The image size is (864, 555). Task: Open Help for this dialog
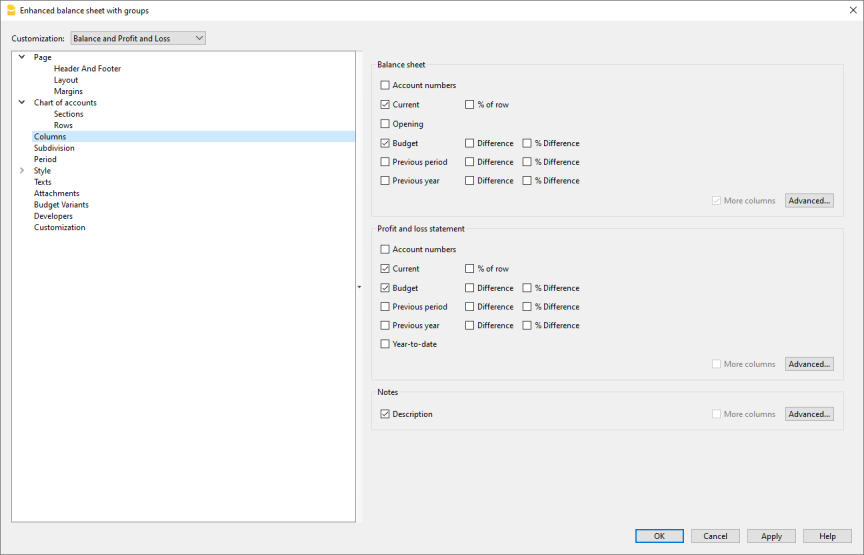(827, 536)
